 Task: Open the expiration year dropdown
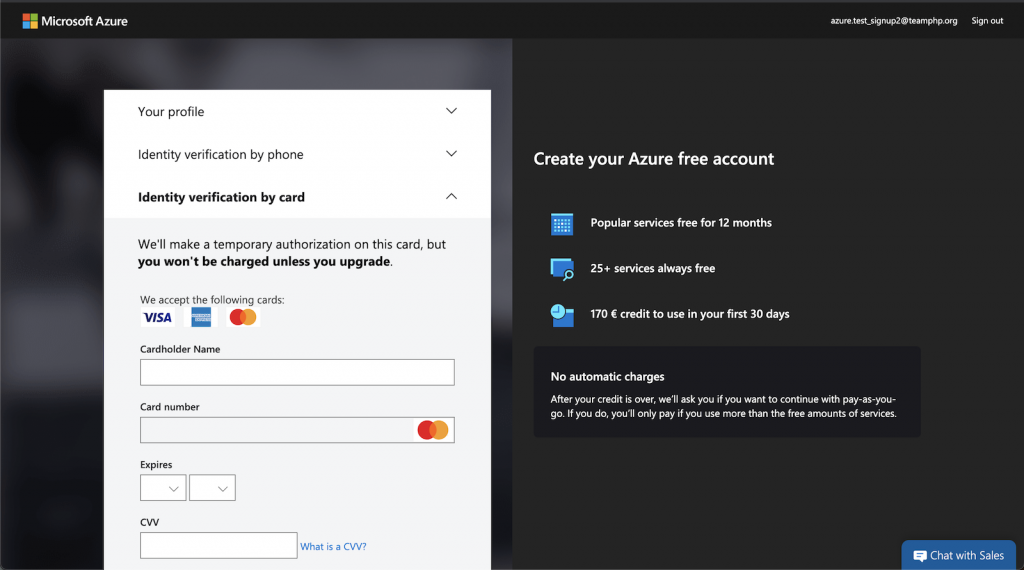212,488
